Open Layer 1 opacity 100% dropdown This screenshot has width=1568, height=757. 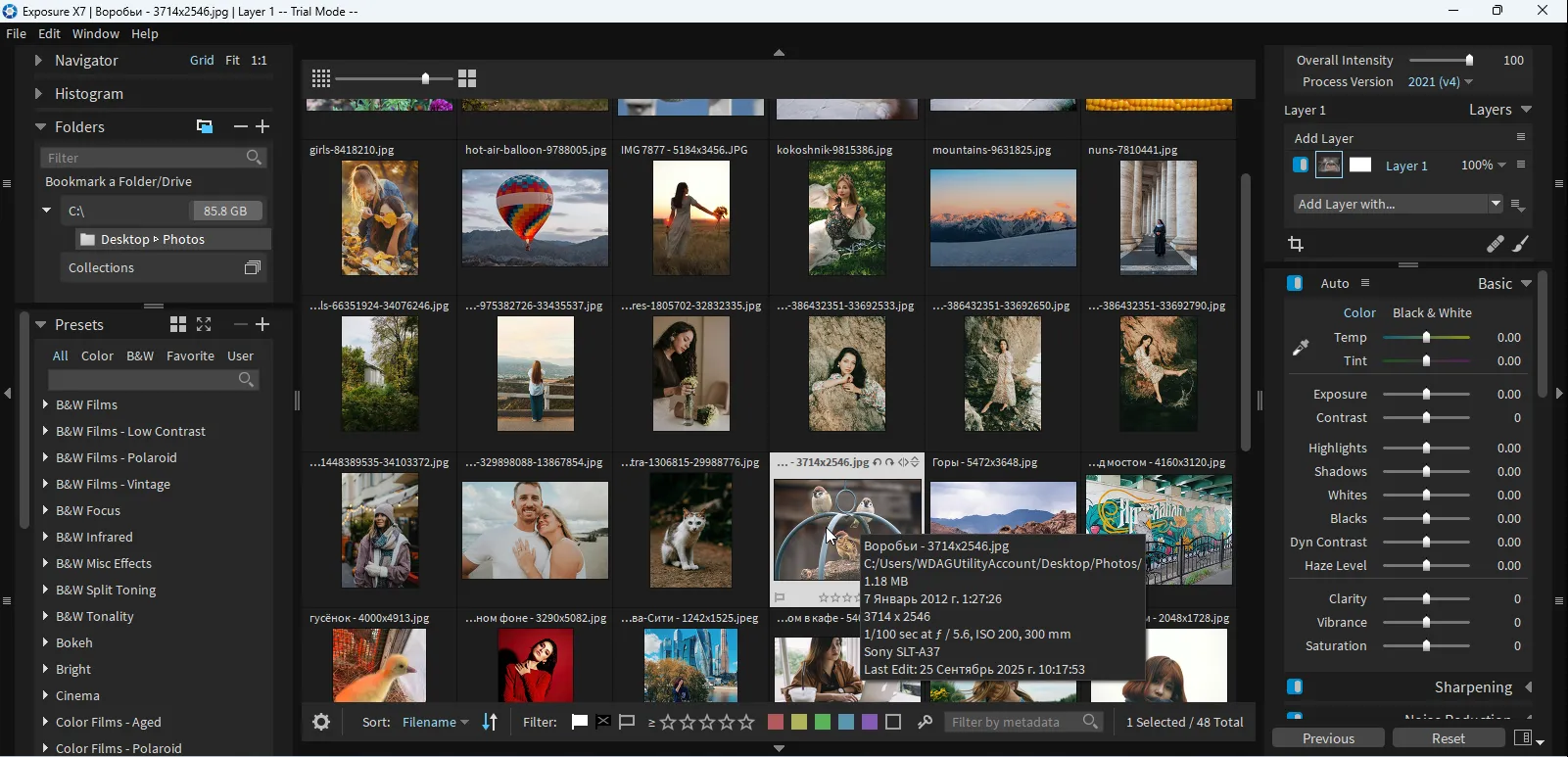click(x=1483, y=166)
